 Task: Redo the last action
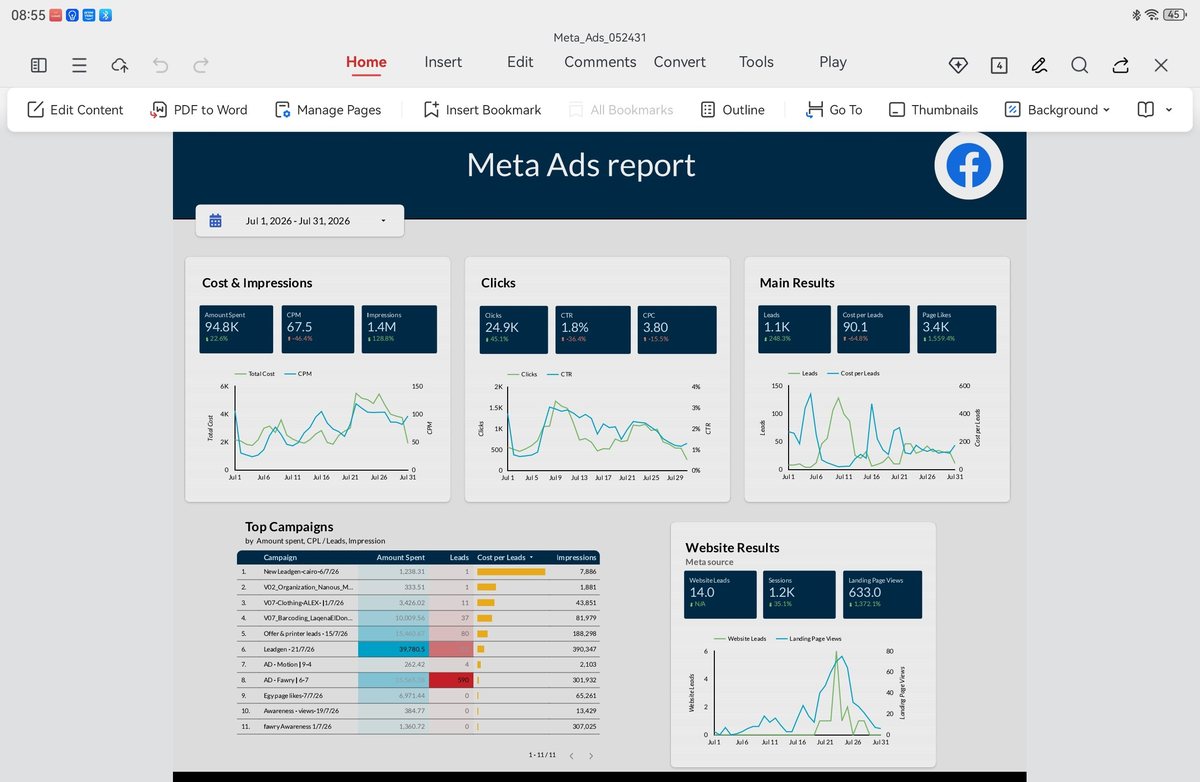[201, 65]
